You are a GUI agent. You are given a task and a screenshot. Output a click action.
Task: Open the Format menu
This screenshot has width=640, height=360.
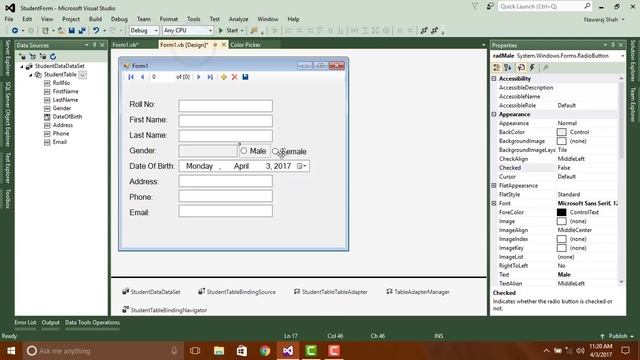pyautogui.click(x=169, y=19)
